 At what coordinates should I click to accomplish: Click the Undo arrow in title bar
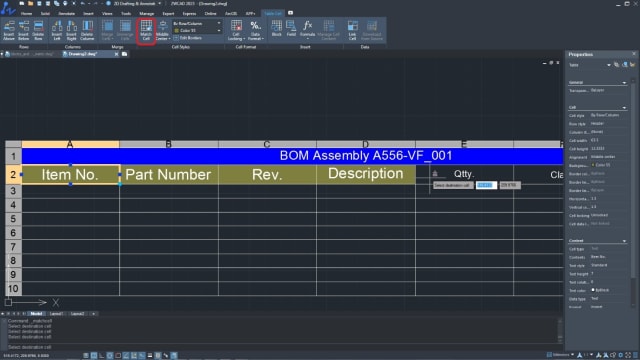pos(82,3)
